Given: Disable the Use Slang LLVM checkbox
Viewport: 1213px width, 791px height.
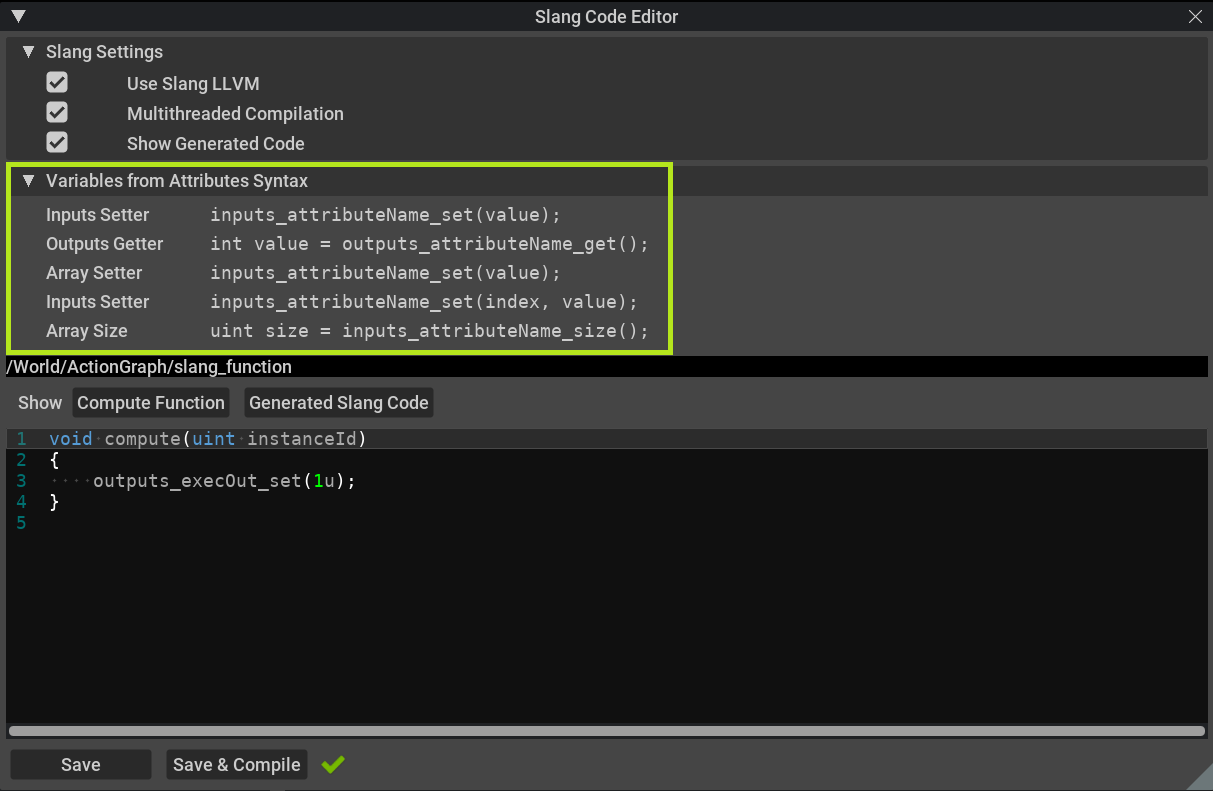Looking at the screenshot, I should coord(57,83).
